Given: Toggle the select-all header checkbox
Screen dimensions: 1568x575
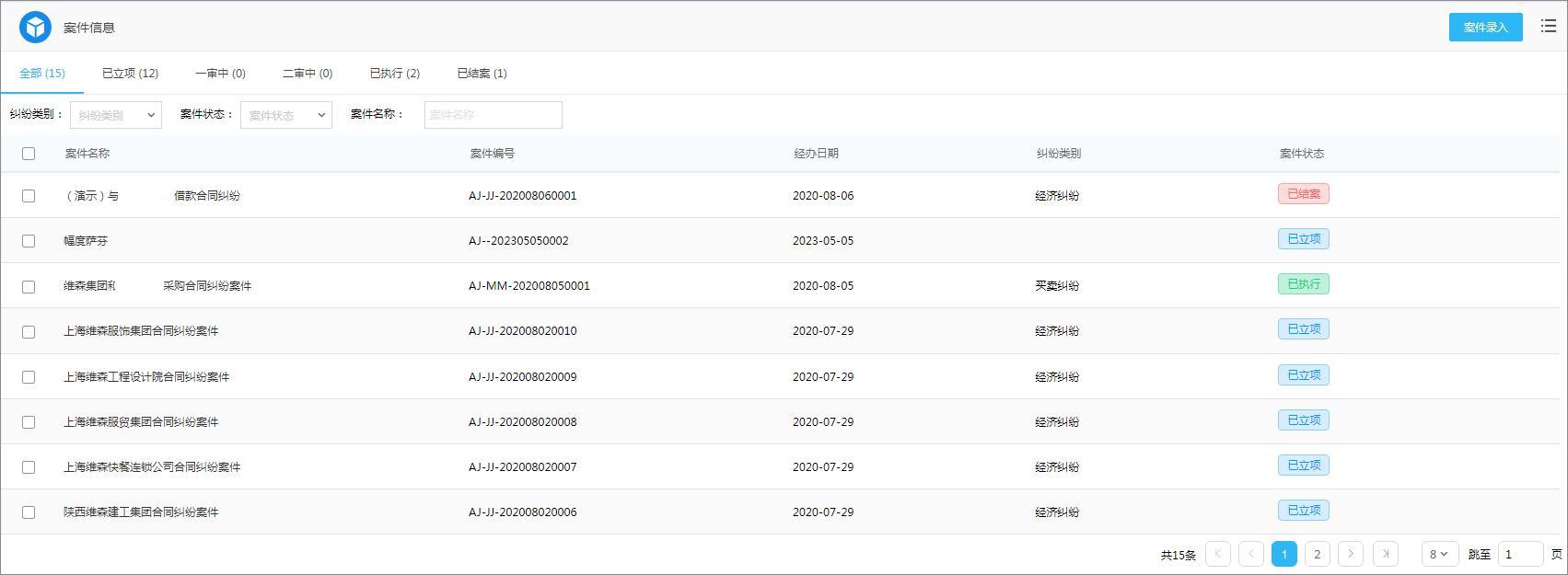Looking at the screenshot, I should (29, 154).
